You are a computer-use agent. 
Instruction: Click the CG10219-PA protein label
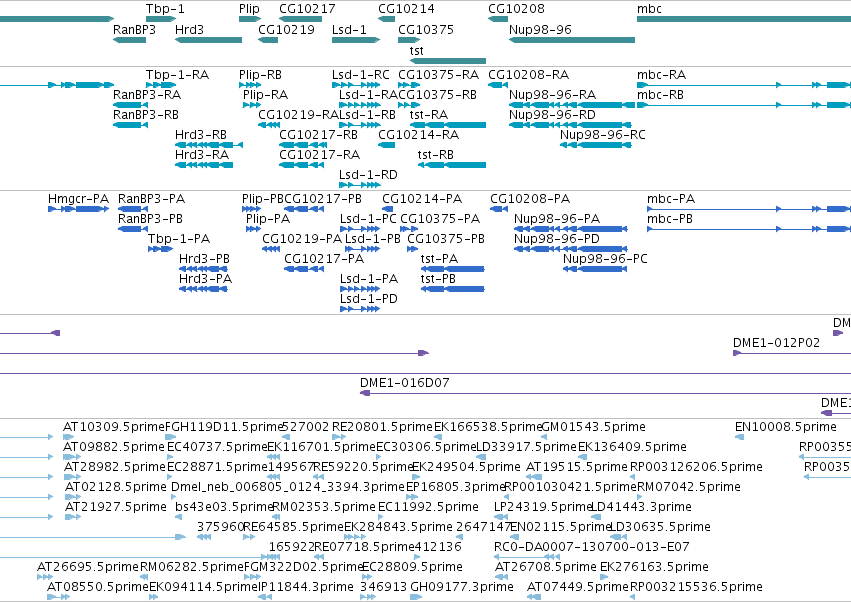pyautogui.click(x=302, y=239)
